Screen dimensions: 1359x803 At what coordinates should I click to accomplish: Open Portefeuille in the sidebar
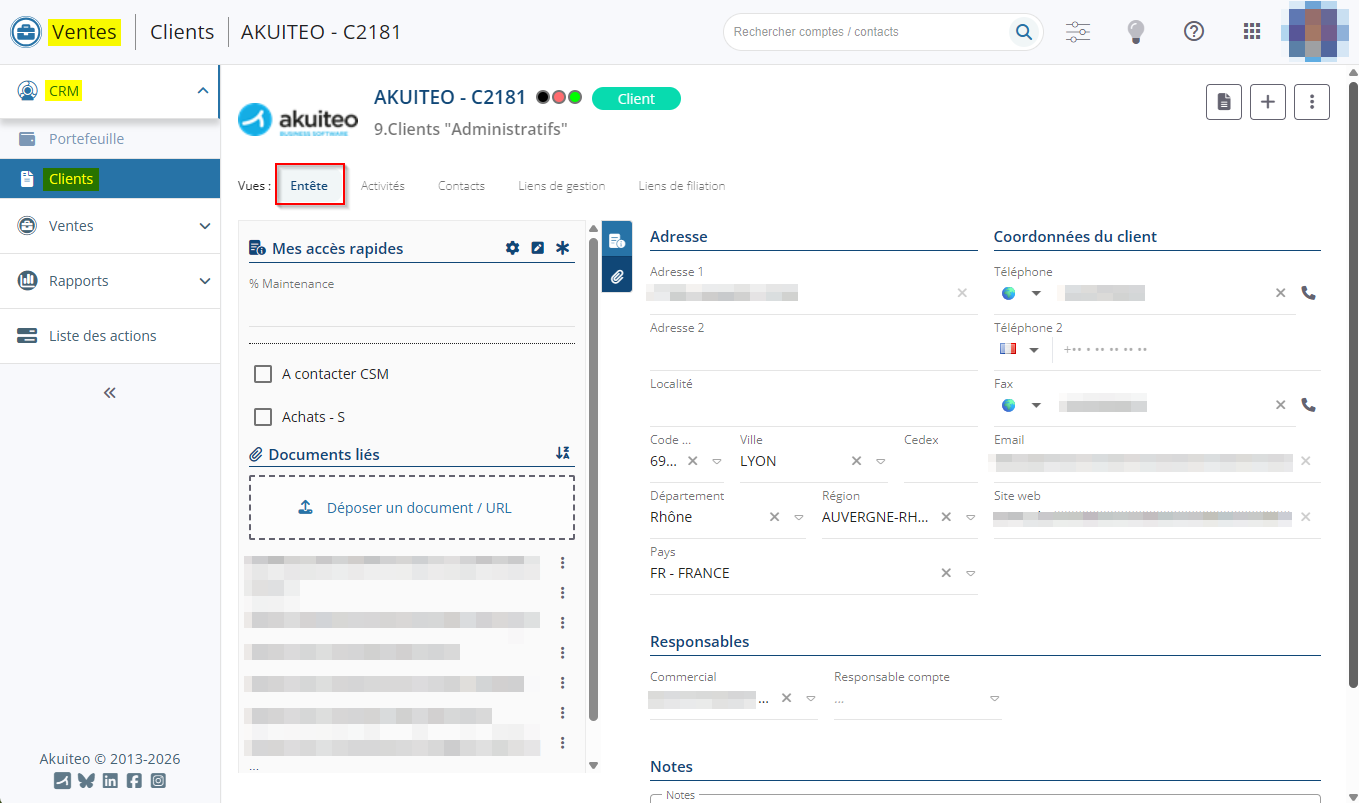pos(86,139)
